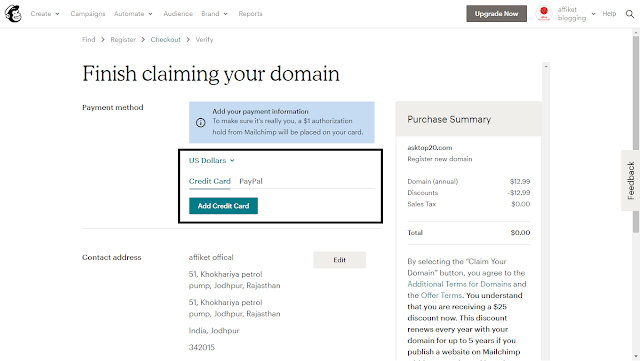Open the Reports page
Viewport: 640px width, 361px height.
click(250, 14)
